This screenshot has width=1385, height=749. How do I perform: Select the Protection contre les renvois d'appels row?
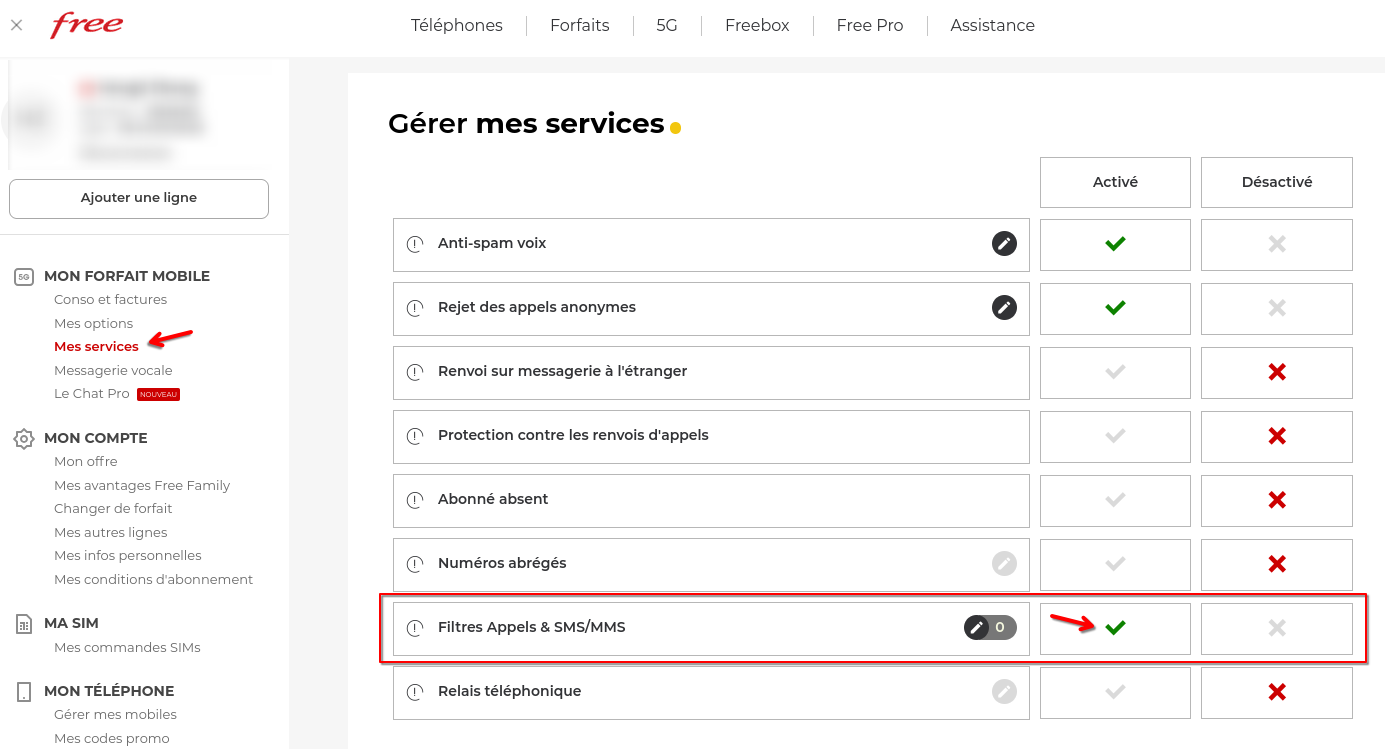(x=711, y=436)
